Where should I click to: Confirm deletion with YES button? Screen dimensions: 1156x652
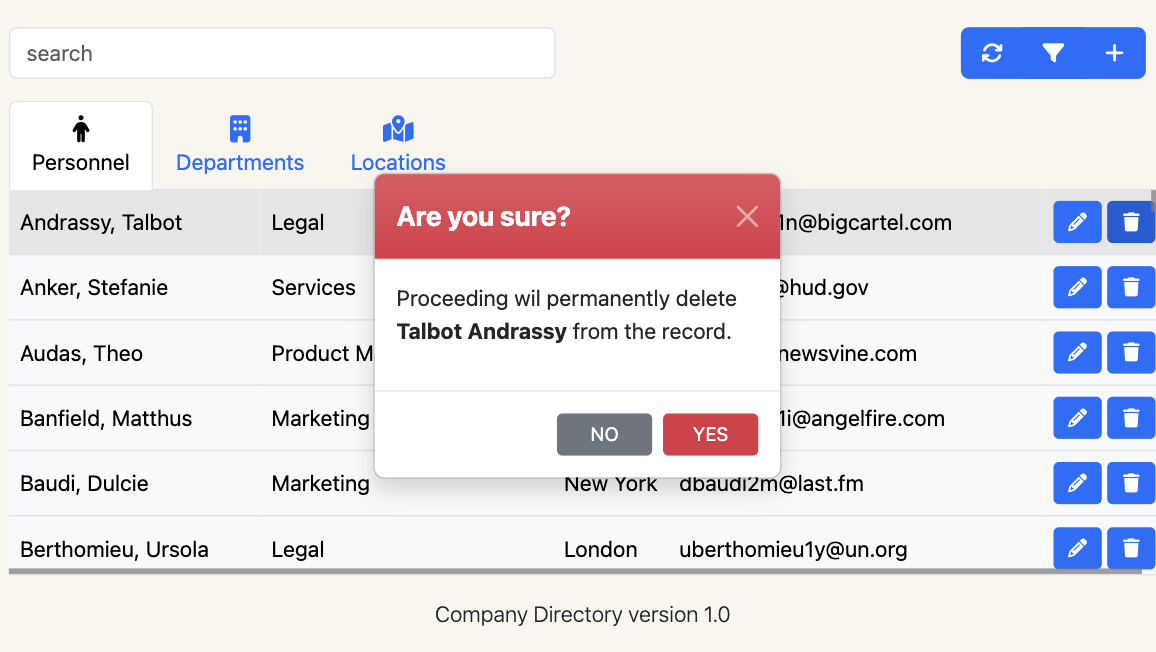[710, 434]
